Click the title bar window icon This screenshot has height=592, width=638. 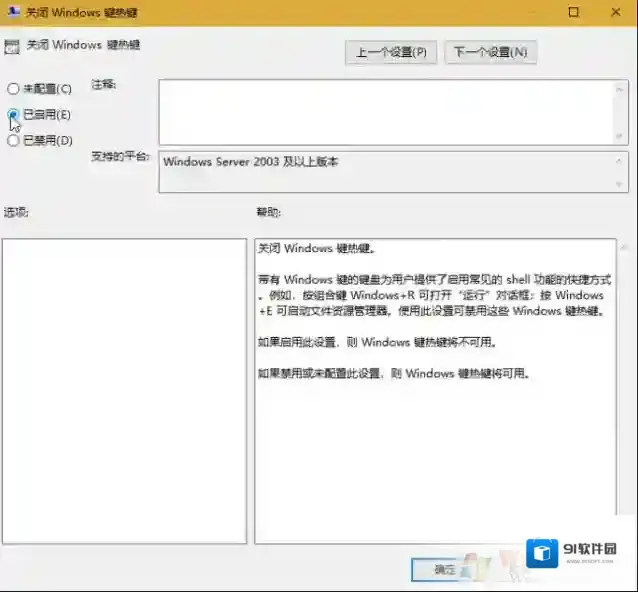(12, 12)
